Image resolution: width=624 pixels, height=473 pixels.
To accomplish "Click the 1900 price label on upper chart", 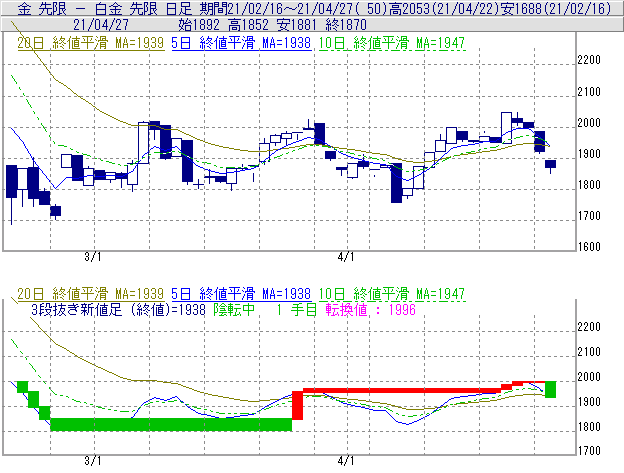I will [x=589, y=154].
